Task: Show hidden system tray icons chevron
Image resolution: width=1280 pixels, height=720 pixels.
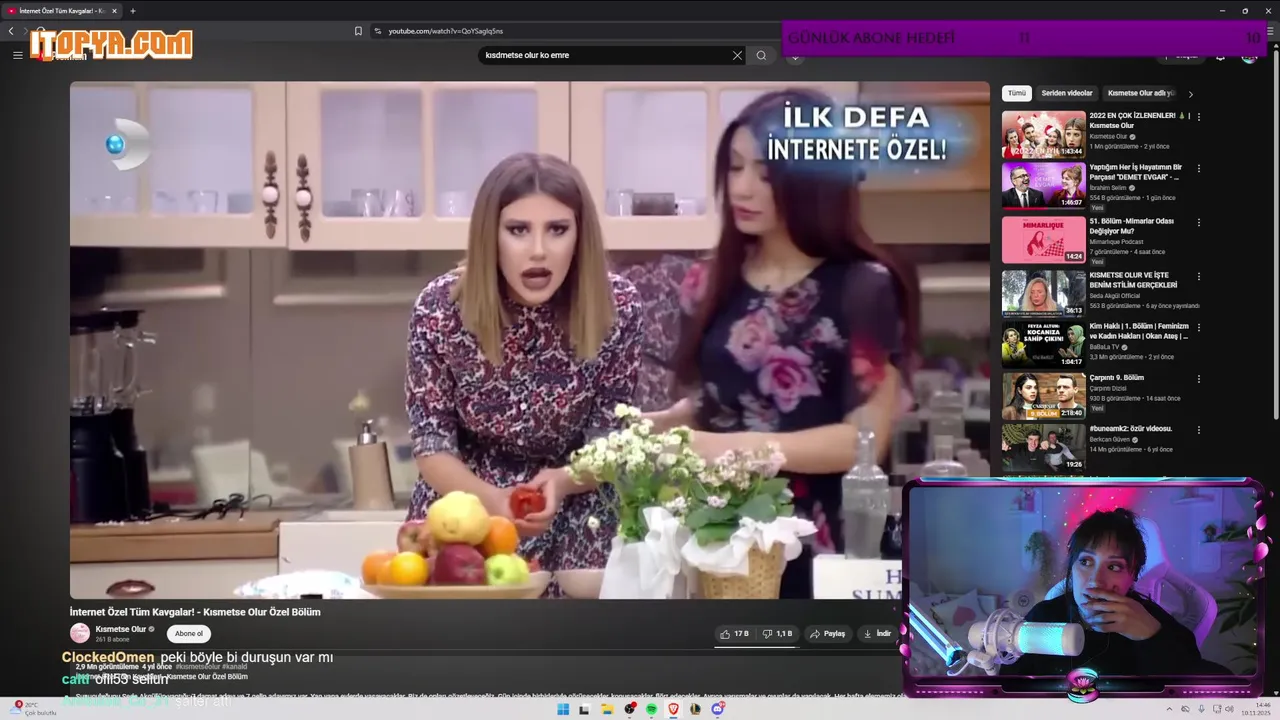Action: pyautogui.click(x=1169, y=709)
